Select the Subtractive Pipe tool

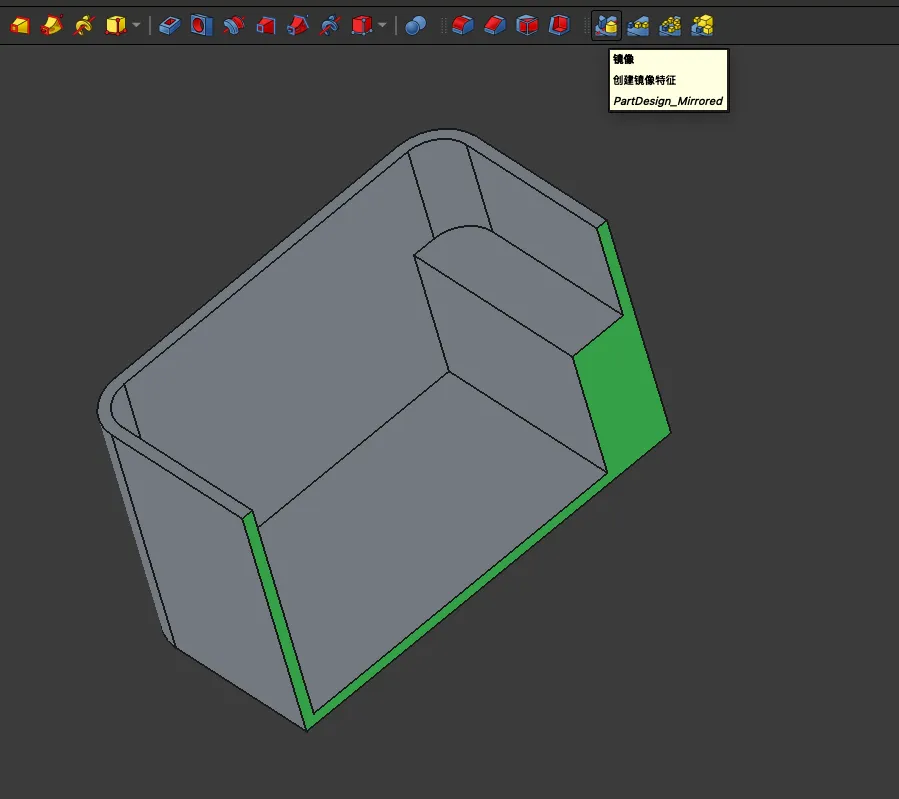pyautogui.click(x=297, y=25)
